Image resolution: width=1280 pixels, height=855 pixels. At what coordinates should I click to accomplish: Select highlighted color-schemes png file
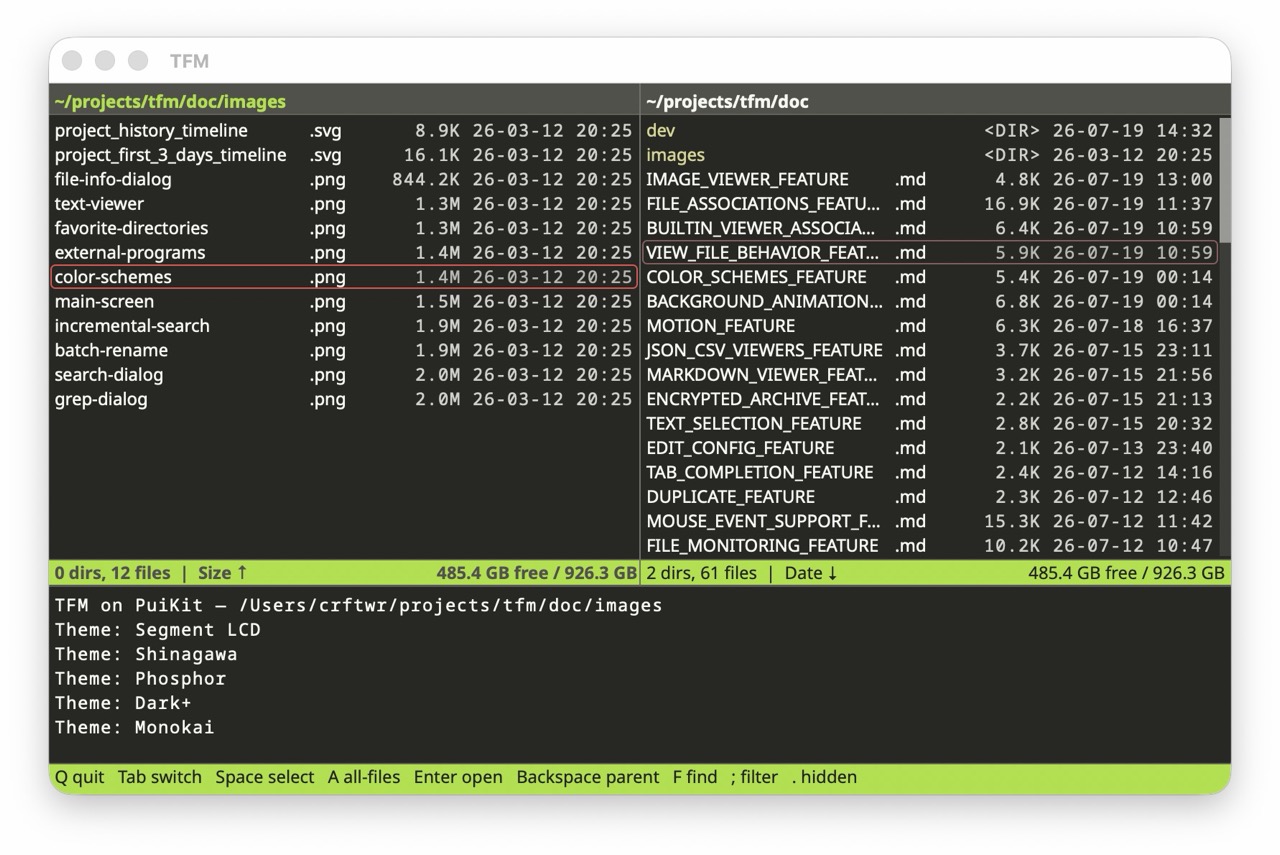click(344, 277)
